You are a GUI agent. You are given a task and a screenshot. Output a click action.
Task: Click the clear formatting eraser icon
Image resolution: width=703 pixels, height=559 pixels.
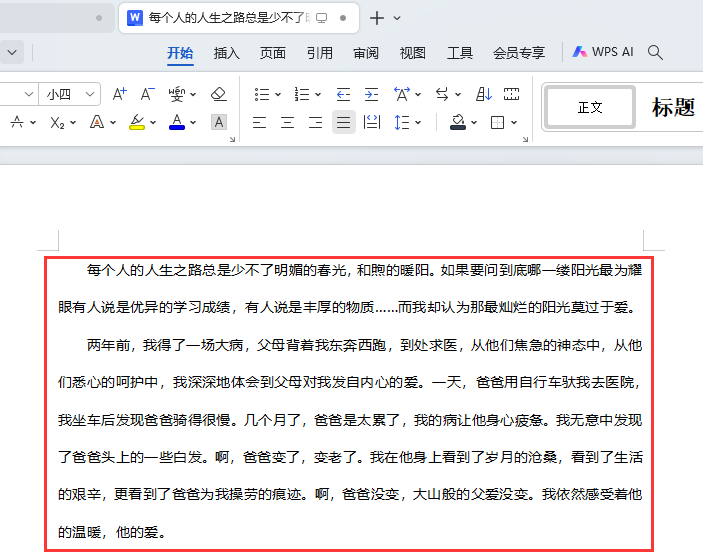click(218, 94)
